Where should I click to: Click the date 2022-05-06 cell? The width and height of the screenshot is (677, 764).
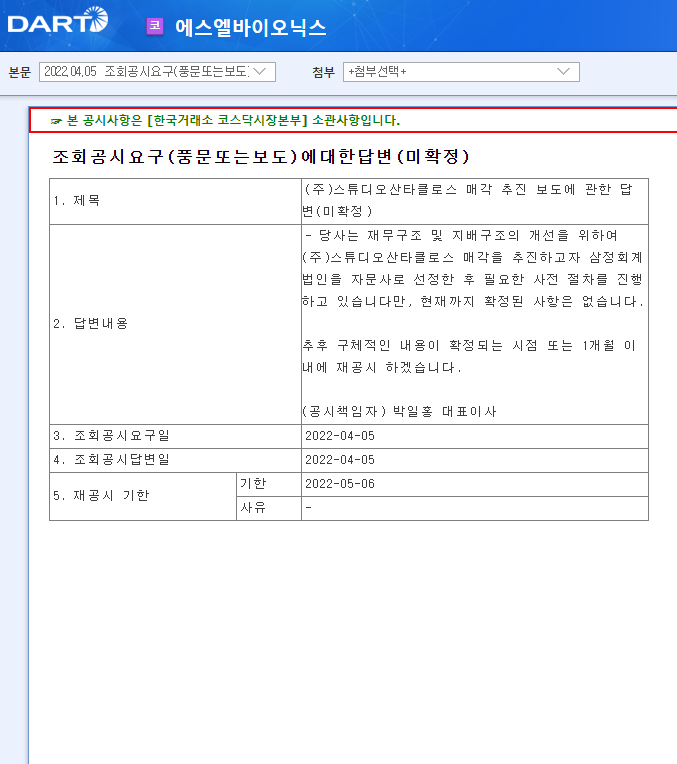click(x=475, y=484)
